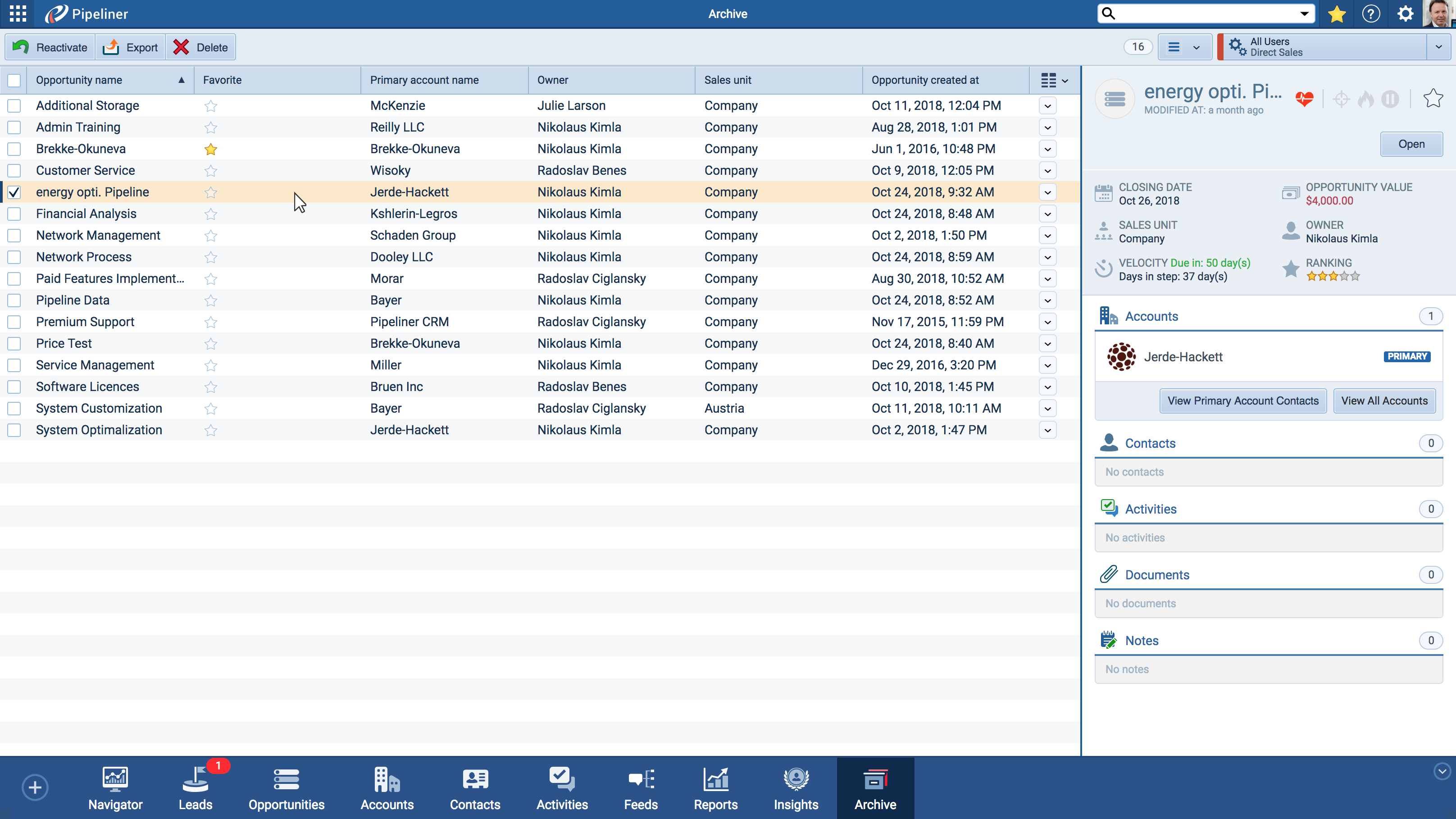Screen dimensions: 1456x819
Task: Click View Primary Account Contacts button
Action: (x=1242, y=401)
